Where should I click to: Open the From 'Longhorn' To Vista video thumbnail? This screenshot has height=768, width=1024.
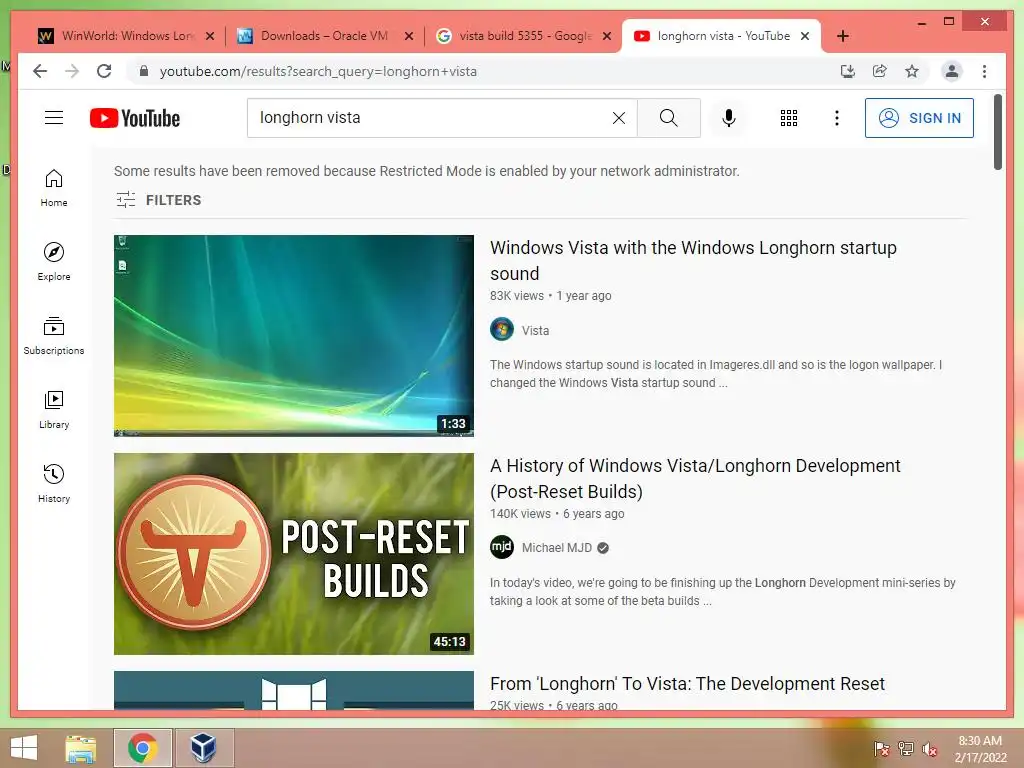point(294,690)
